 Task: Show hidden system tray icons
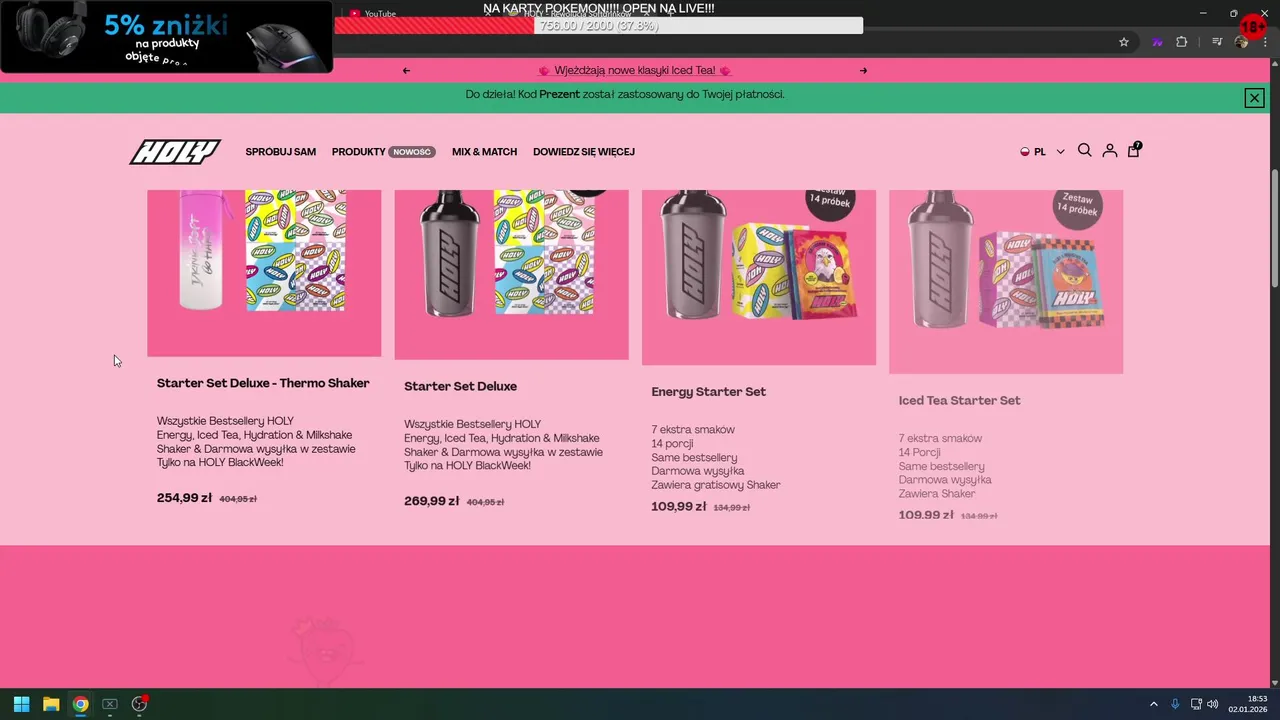tap(1153, 704)
